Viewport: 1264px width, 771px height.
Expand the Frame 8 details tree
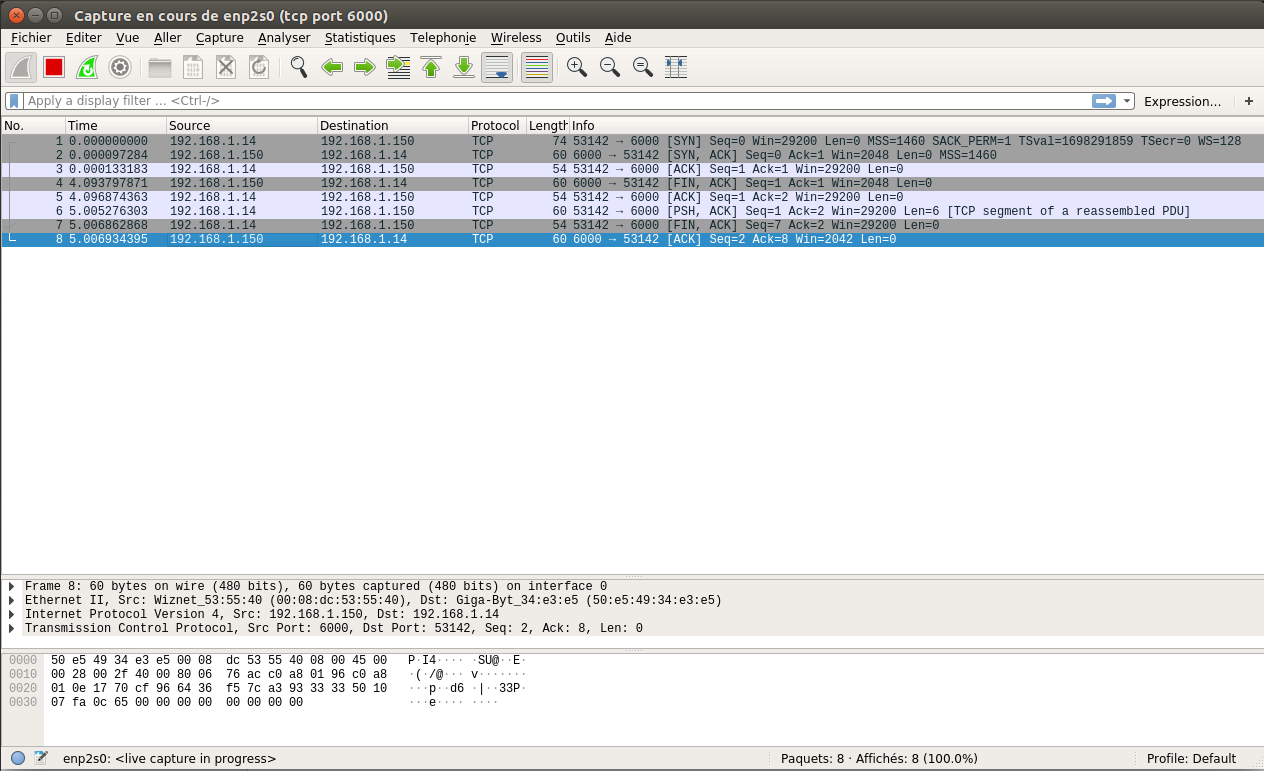point(12,586)
